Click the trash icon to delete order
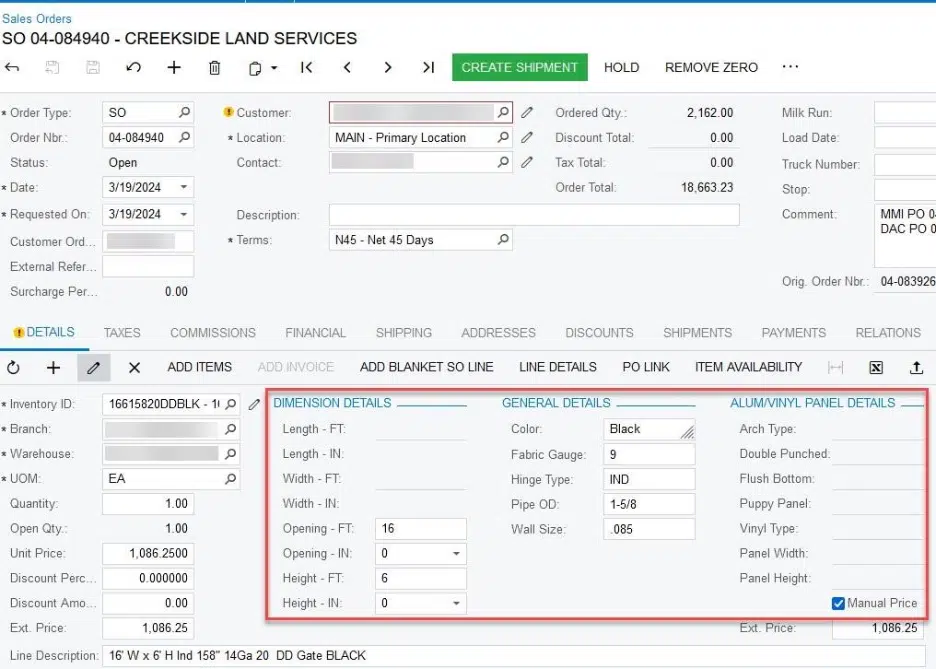Screen dimensions: 936x669 [214, 68]
